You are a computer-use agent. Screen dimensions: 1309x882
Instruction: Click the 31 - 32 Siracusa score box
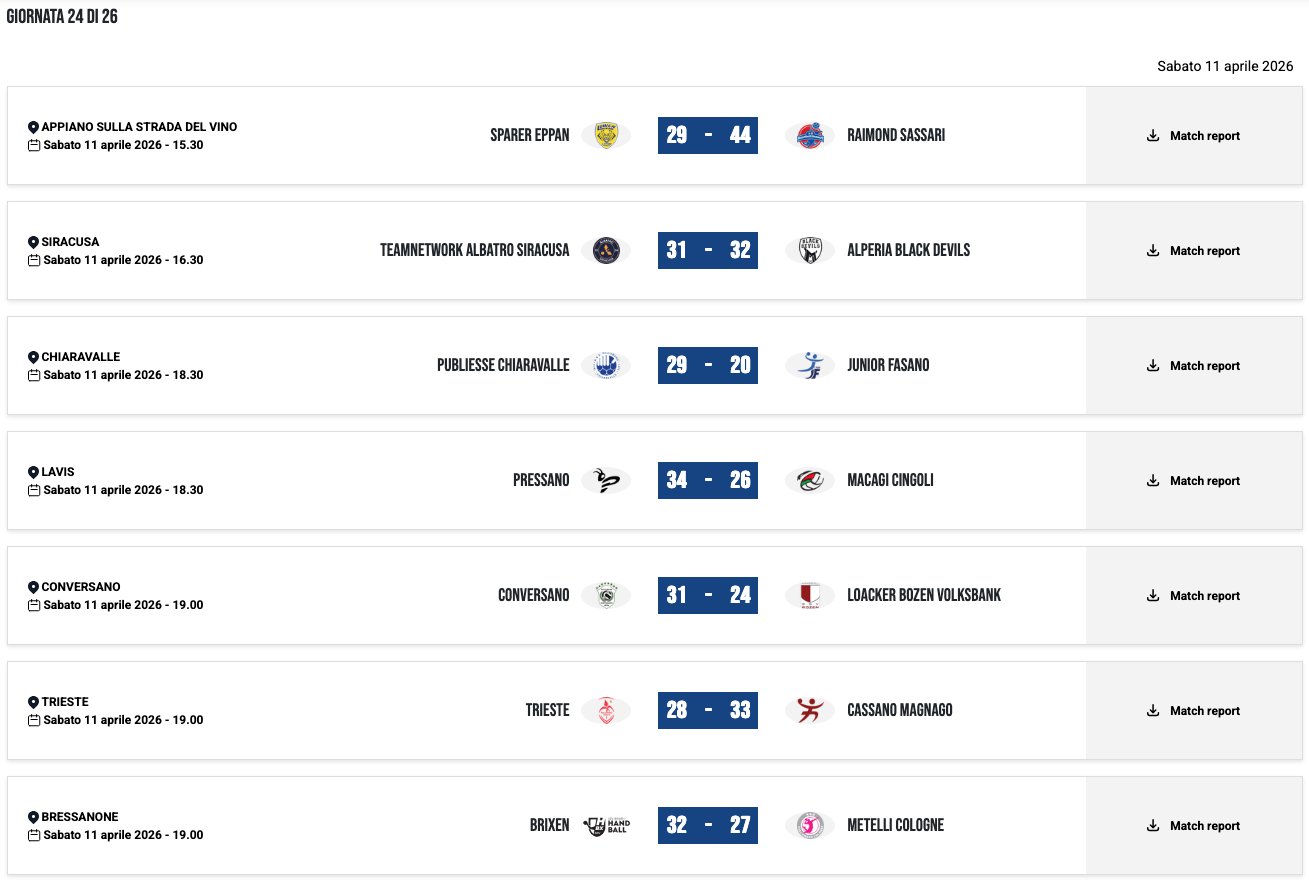(x=708, y=250)
